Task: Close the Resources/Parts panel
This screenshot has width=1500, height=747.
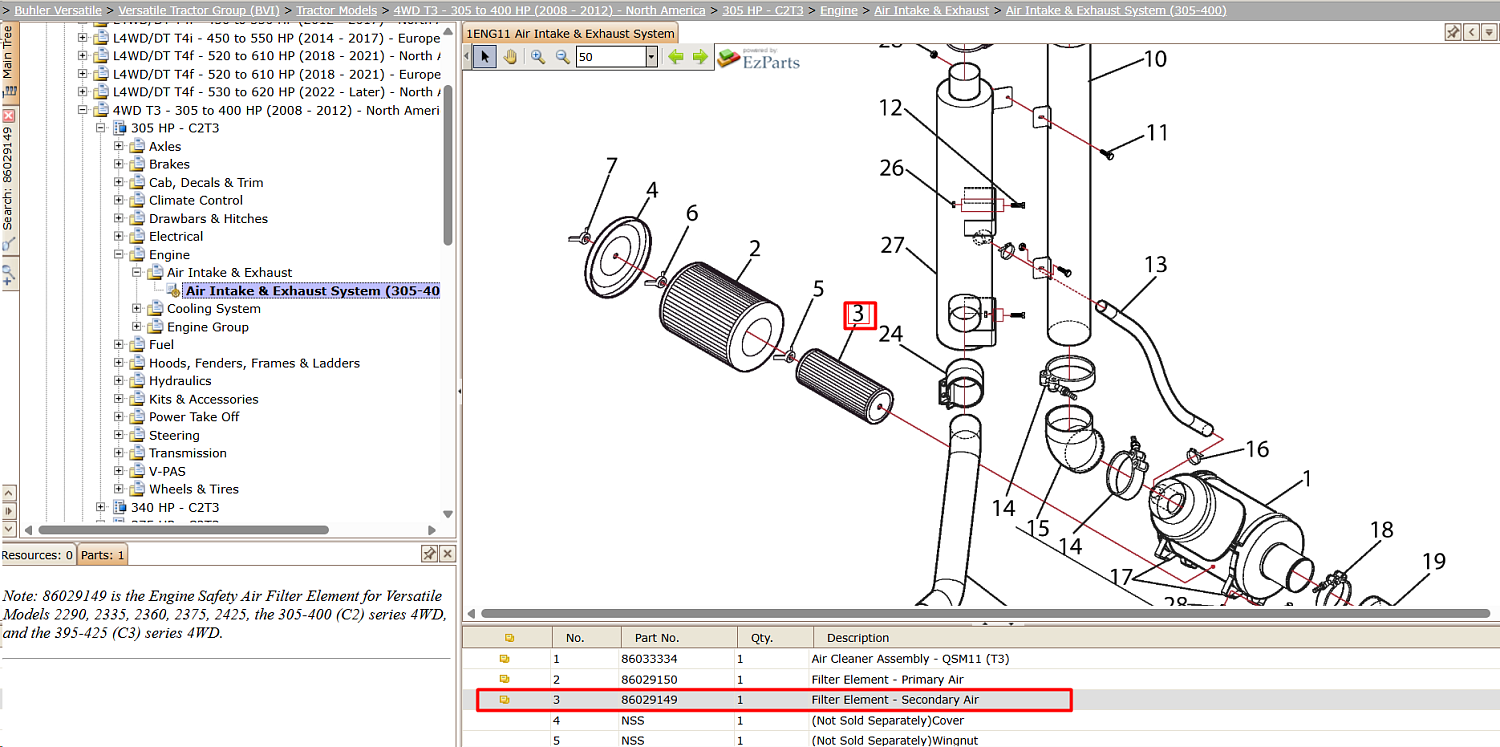Action: click(447, 554)
